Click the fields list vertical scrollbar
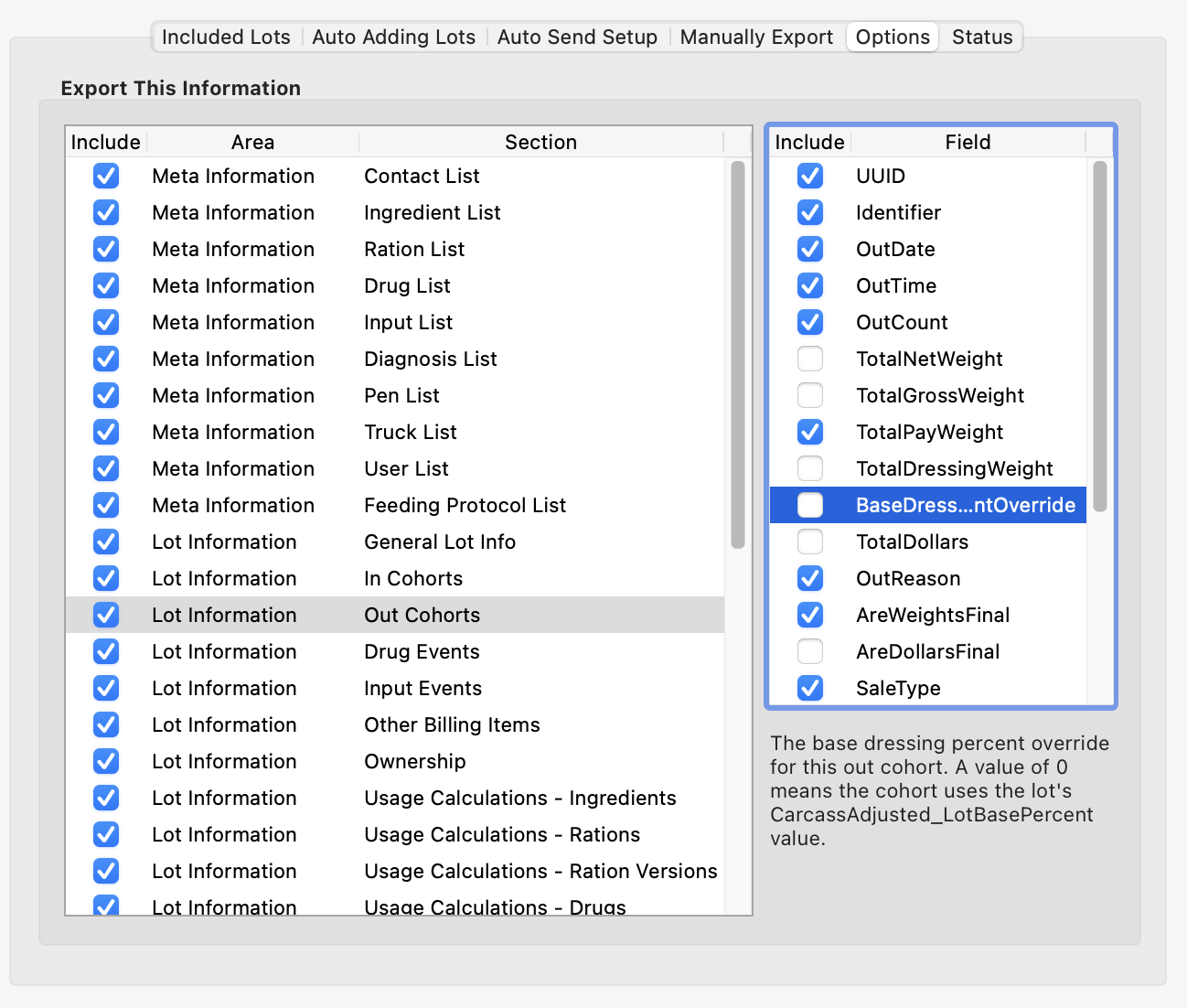This screenshot has width=1187, height=1008. (1100, 336)
